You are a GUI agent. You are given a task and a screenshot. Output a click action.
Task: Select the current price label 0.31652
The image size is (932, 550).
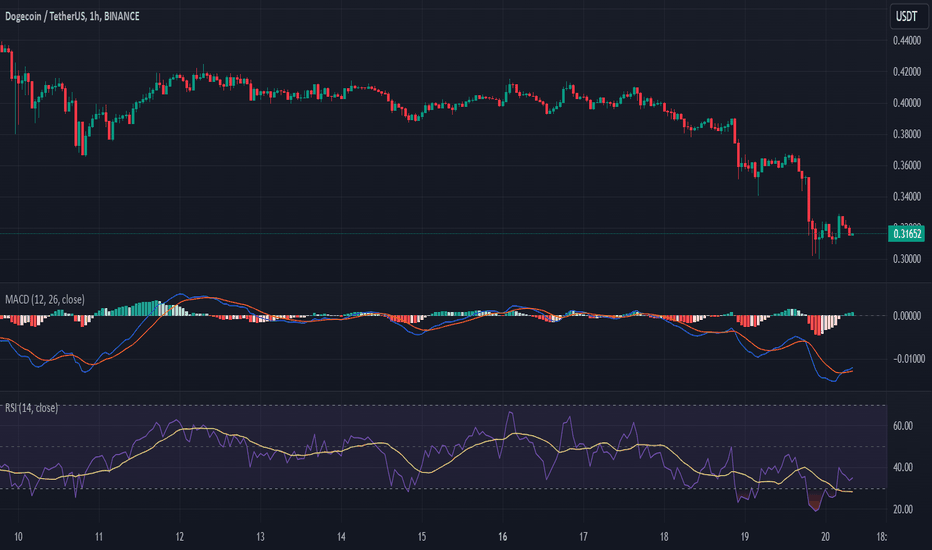(907, 234)
